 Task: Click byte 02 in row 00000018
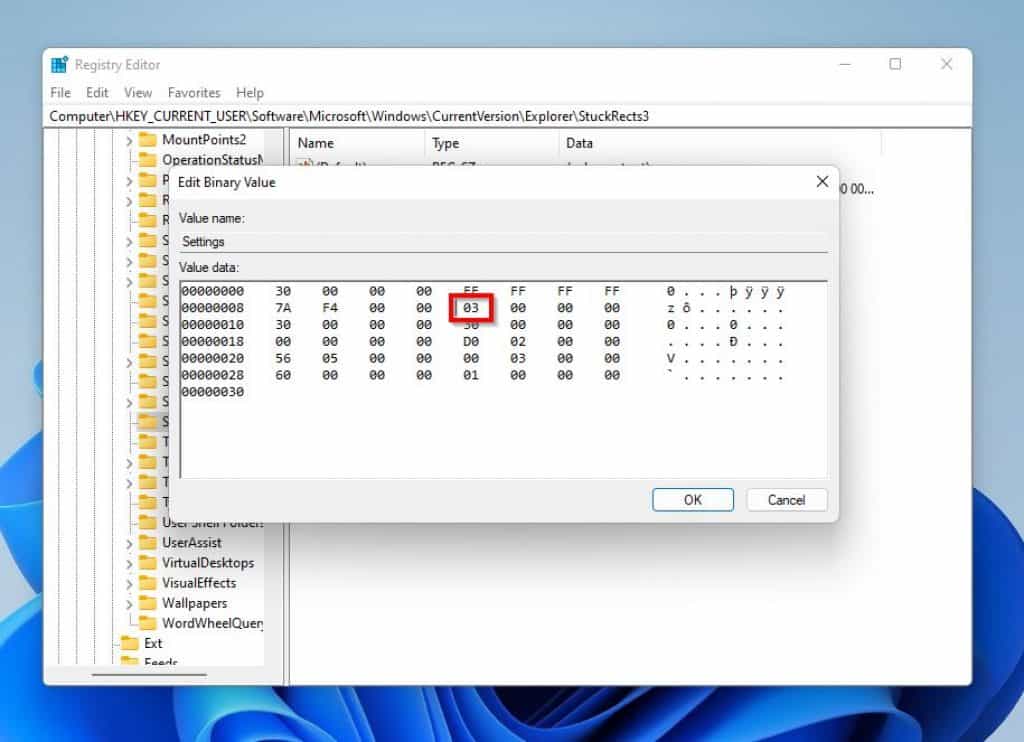518,342
